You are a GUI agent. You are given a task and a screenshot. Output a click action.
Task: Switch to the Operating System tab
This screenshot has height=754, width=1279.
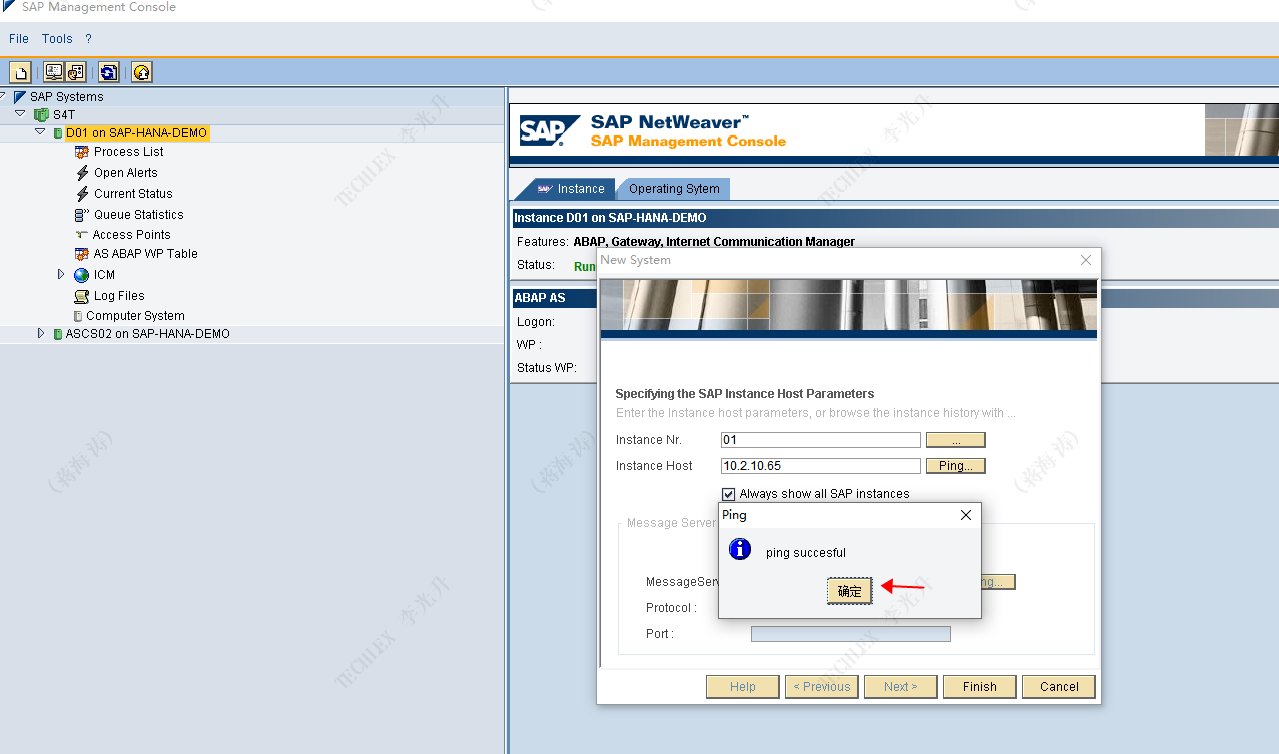[x=674, y=189]
